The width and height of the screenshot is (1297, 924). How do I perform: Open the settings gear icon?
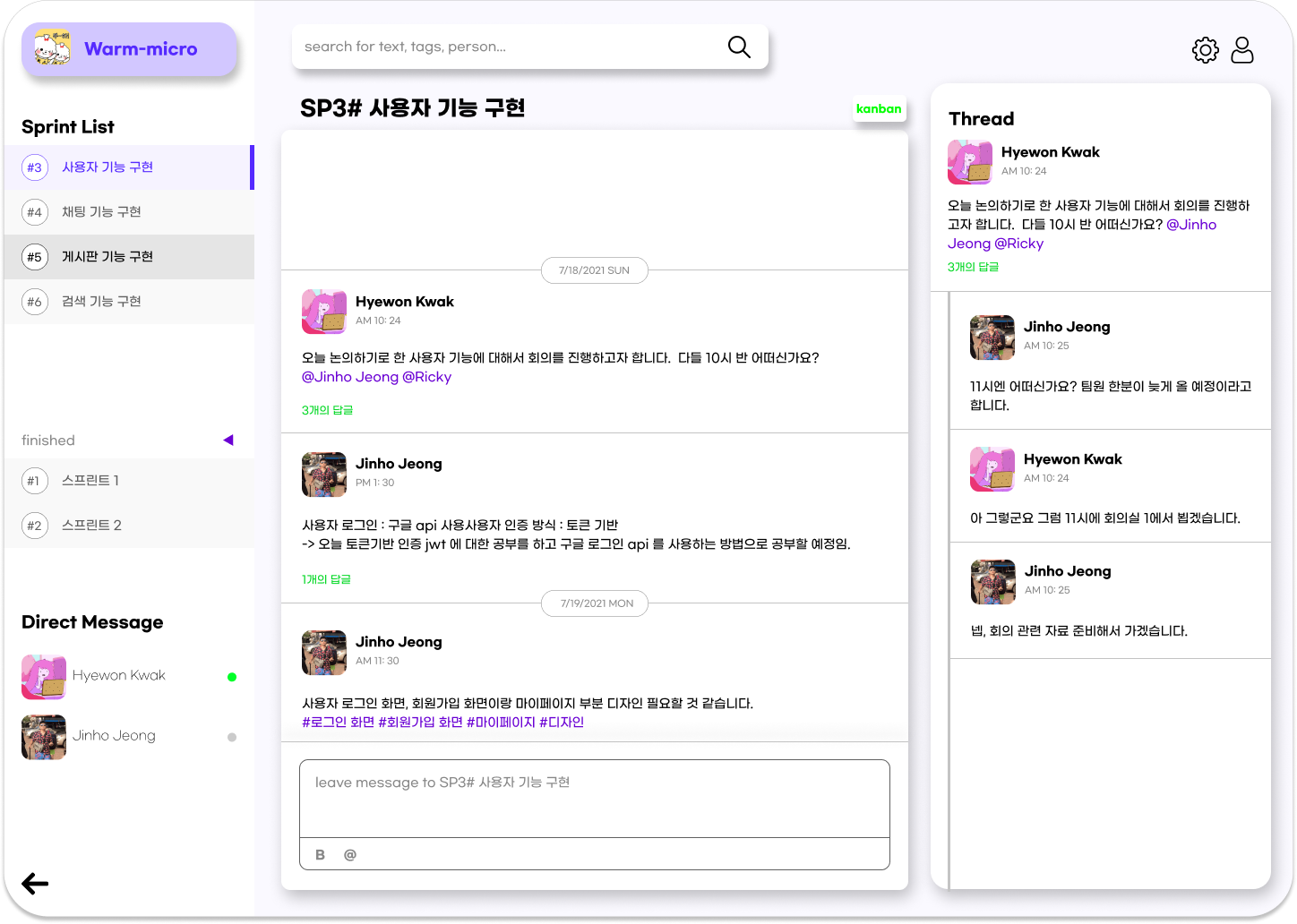[x=1205, y=50]
